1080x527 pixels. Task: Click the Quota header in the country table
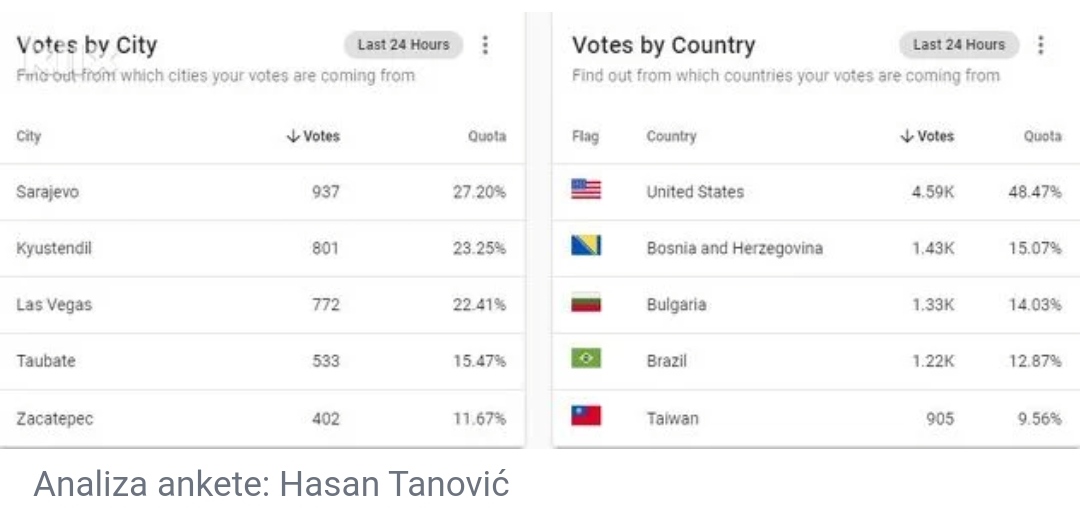tap(1042, 136)
